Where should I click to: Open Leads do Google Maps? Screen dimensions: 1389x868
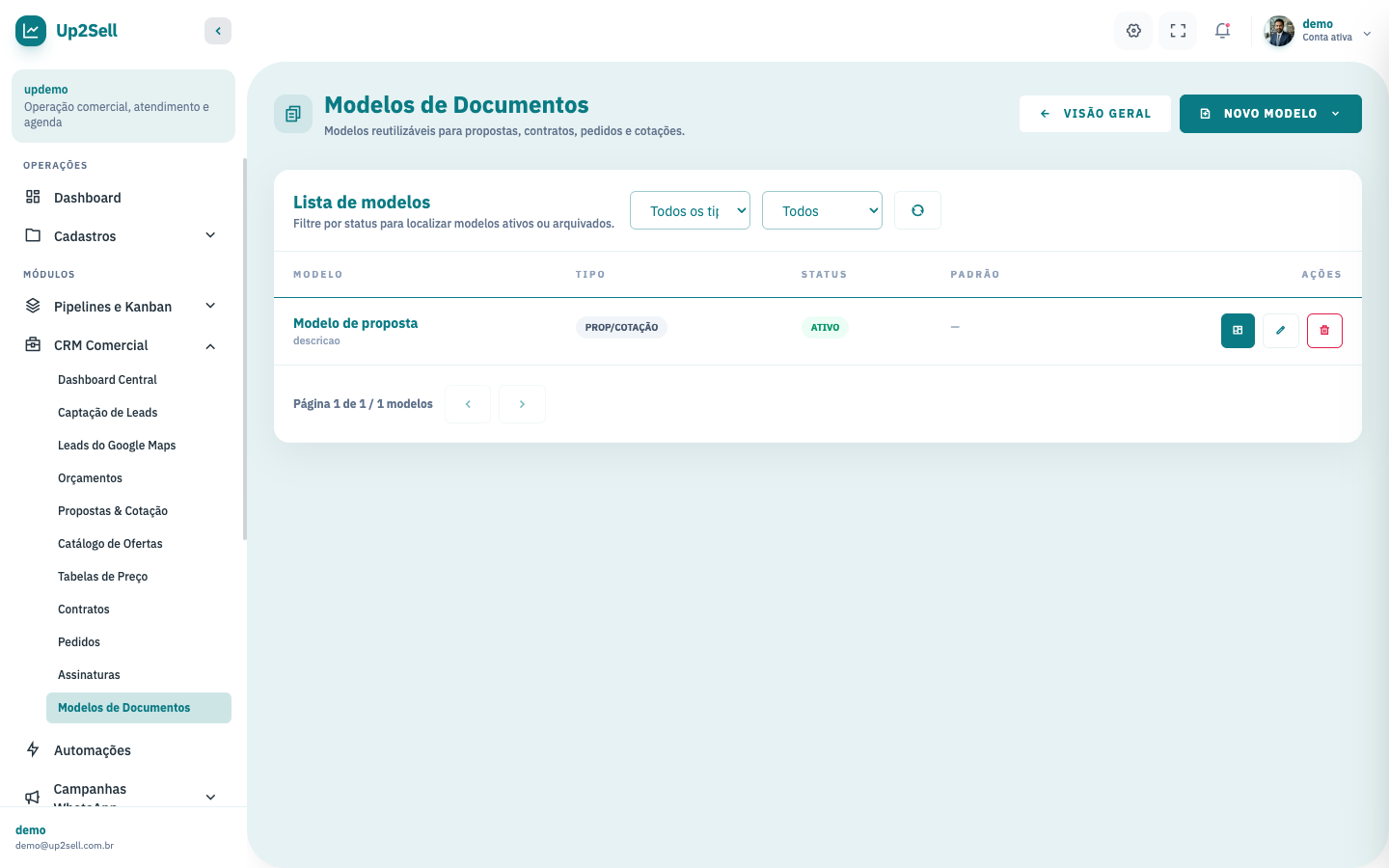click(139, 446)
